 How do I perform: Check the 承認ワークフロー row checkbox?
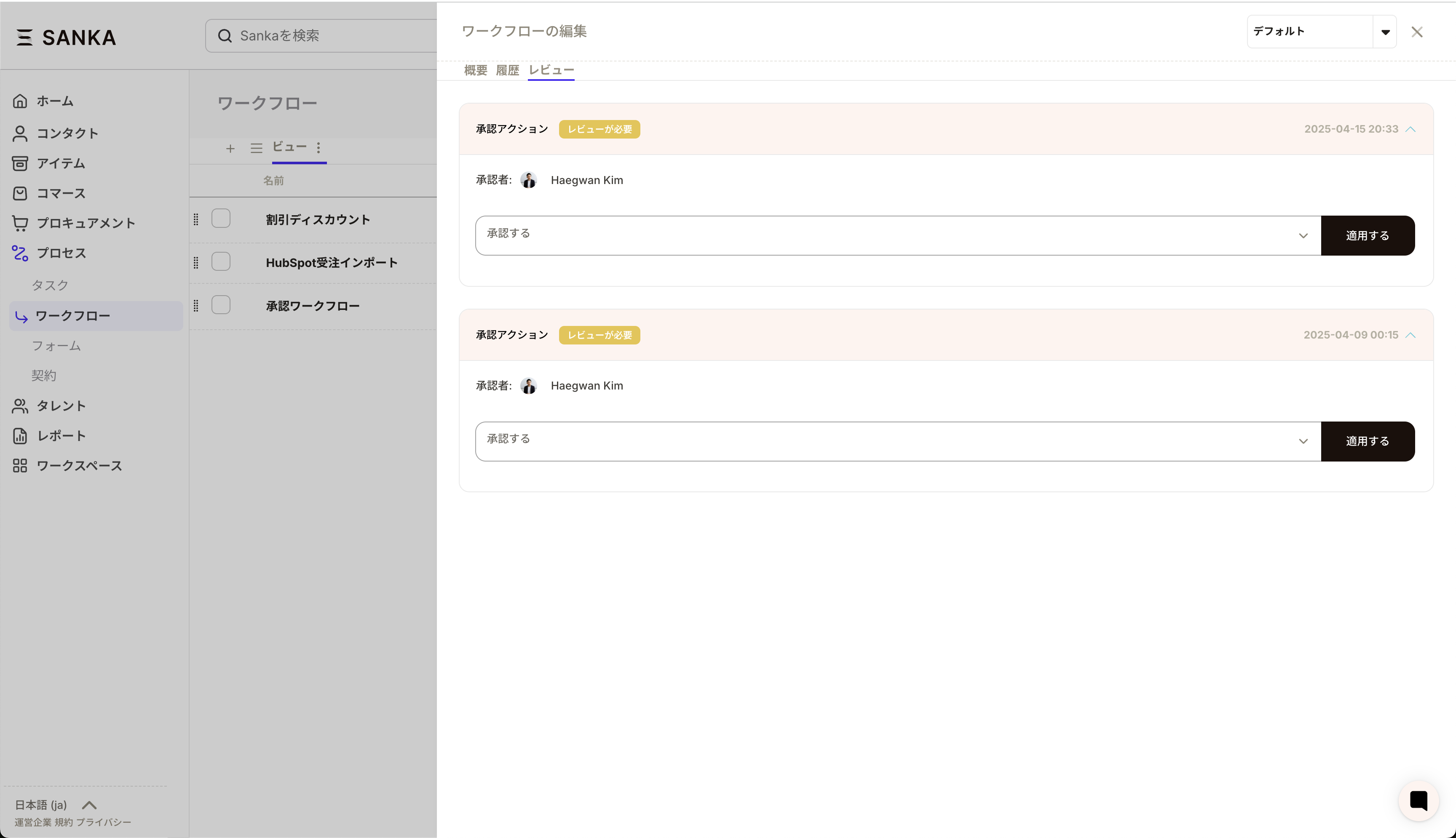pos(221,305)
